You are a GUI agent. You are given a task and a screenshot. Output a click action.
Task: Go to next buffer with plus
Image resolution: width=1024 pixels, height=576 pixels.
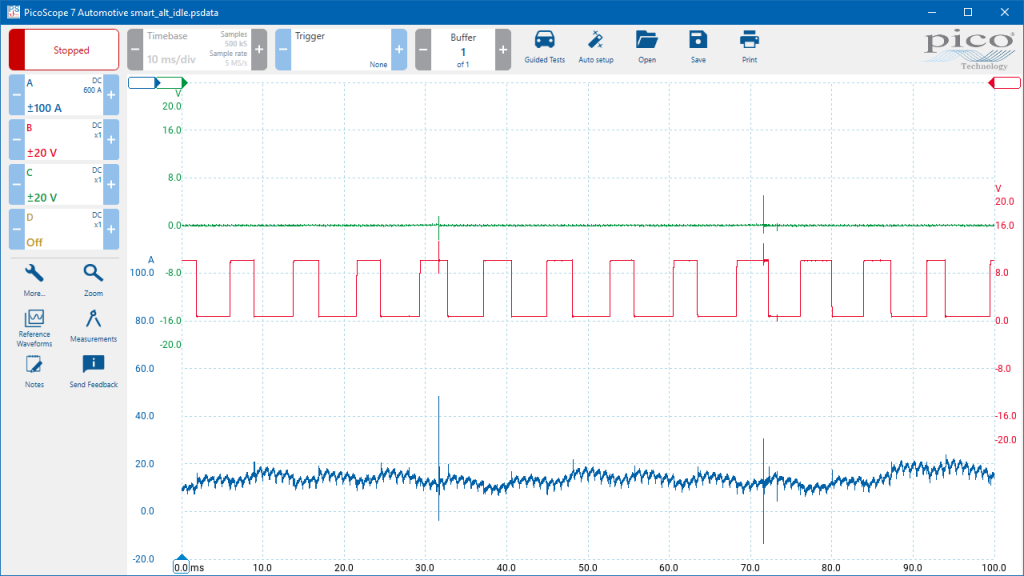click(x=503, y=50)
